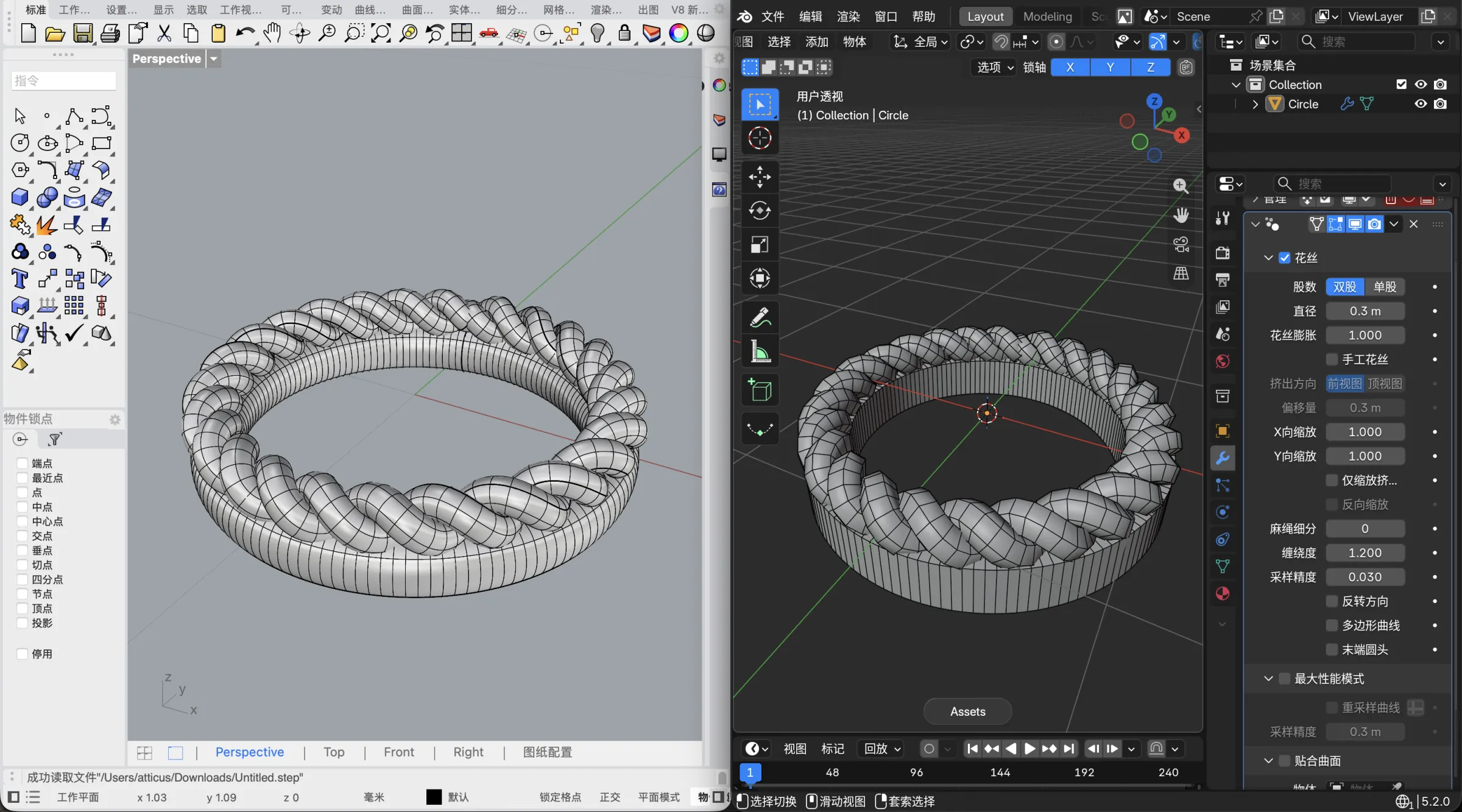Open Blender's 渲染 menu
The width and height of the screenshot is (1462, 812).
click(x=848, y=16)
